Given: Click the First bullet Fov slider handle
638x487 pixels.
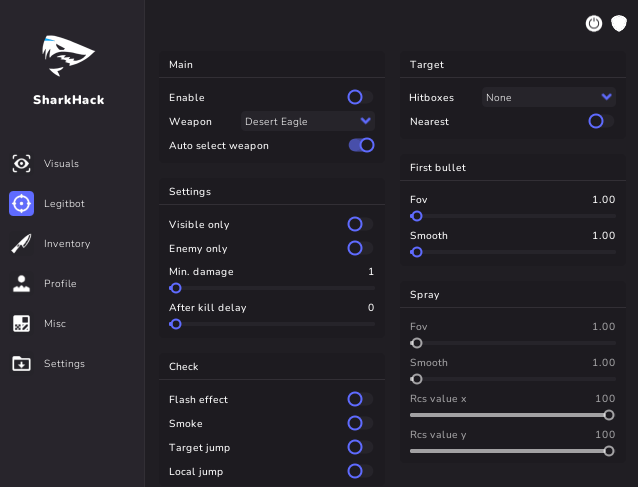Looking at the screenshot, I should click(x=417, y=216).
